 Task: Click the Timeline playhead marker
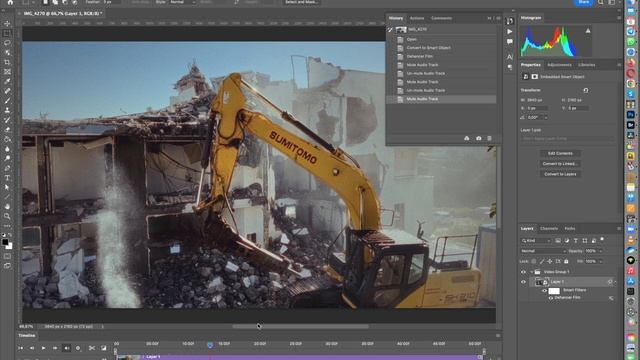tap(210, 345)
